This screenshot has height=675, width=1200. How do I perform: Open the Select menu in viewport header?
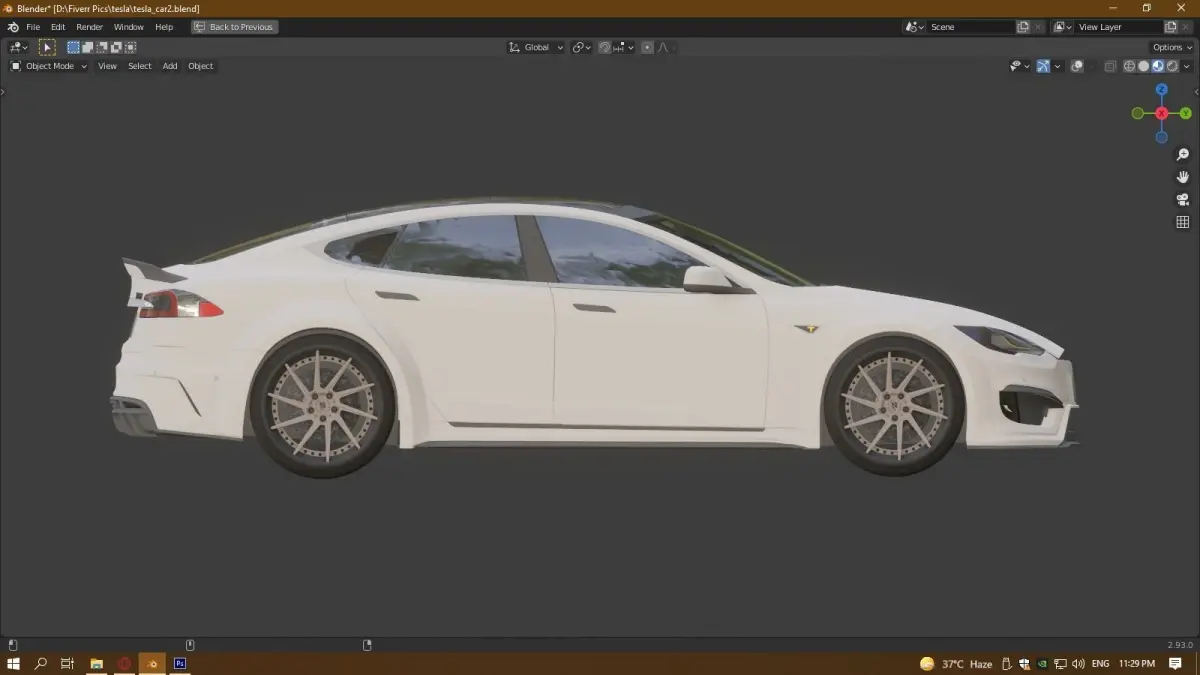140,66
